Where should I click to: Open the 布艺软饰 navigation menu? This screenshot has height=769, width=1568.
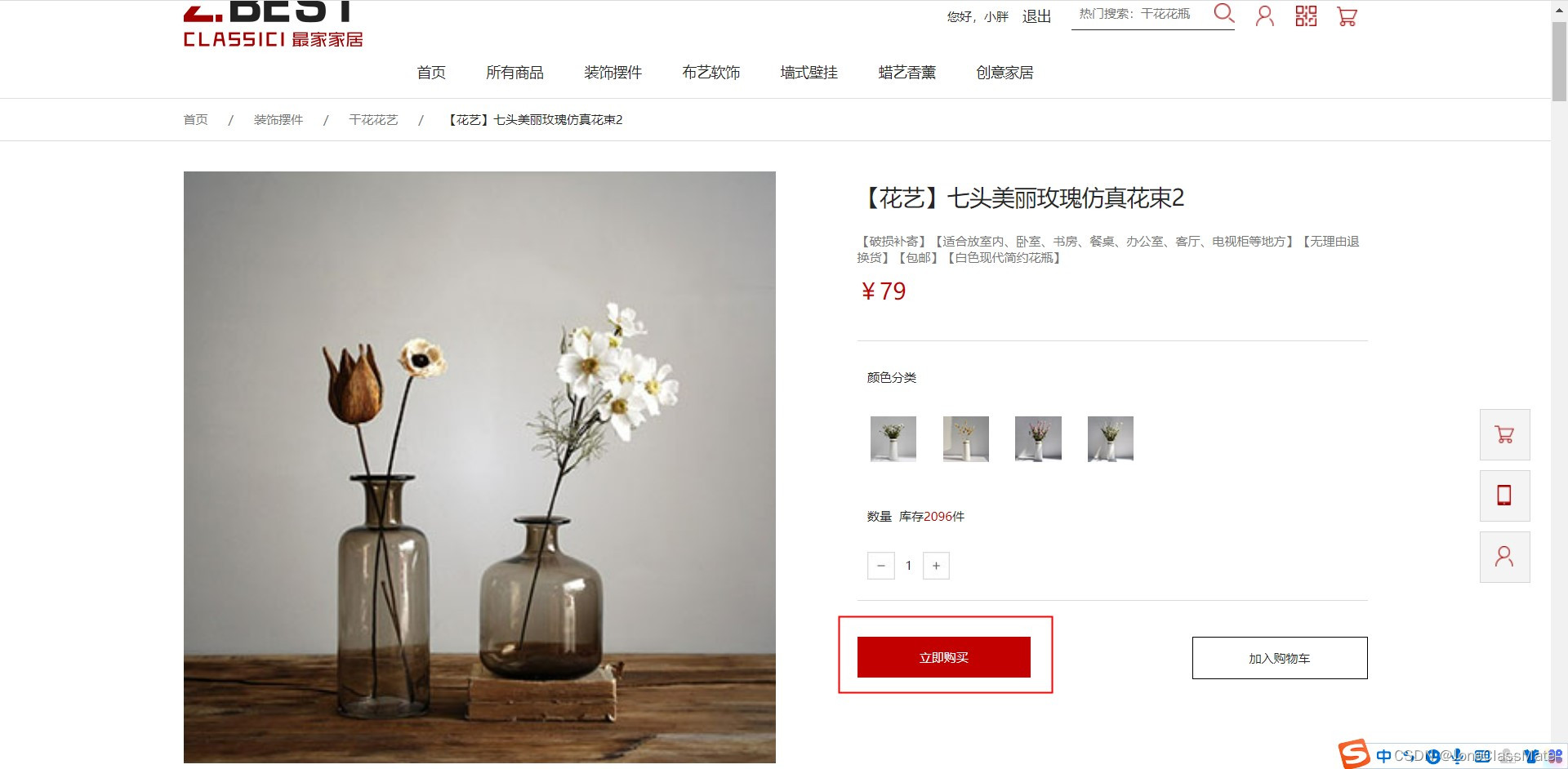coord(711,73)
